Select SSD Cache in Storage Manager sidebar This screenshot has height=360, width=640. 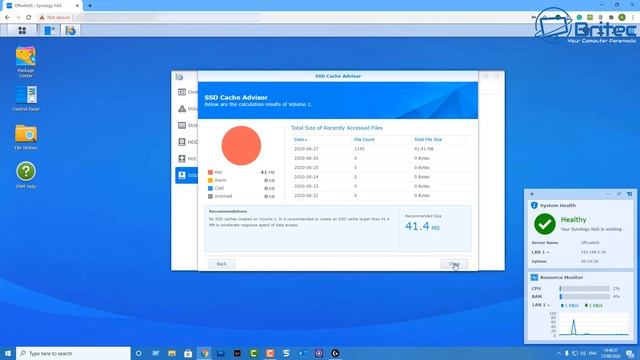[x=187, y=175]
